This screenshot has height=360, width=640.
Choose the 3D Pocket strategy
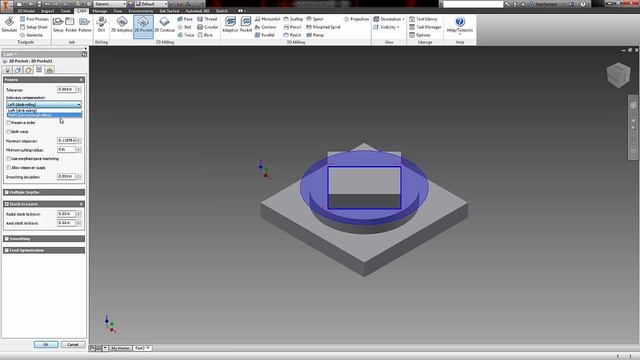point(246,25)
